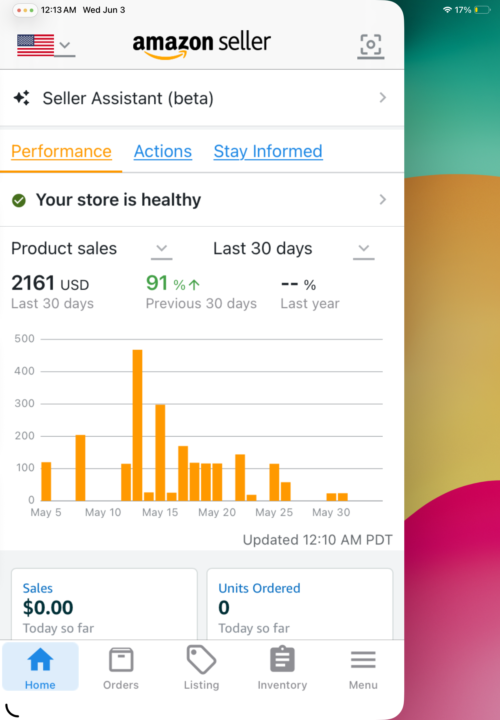Open Seller Assistant (beta) chevron
500x720 pixels.
tap(382, 98)
